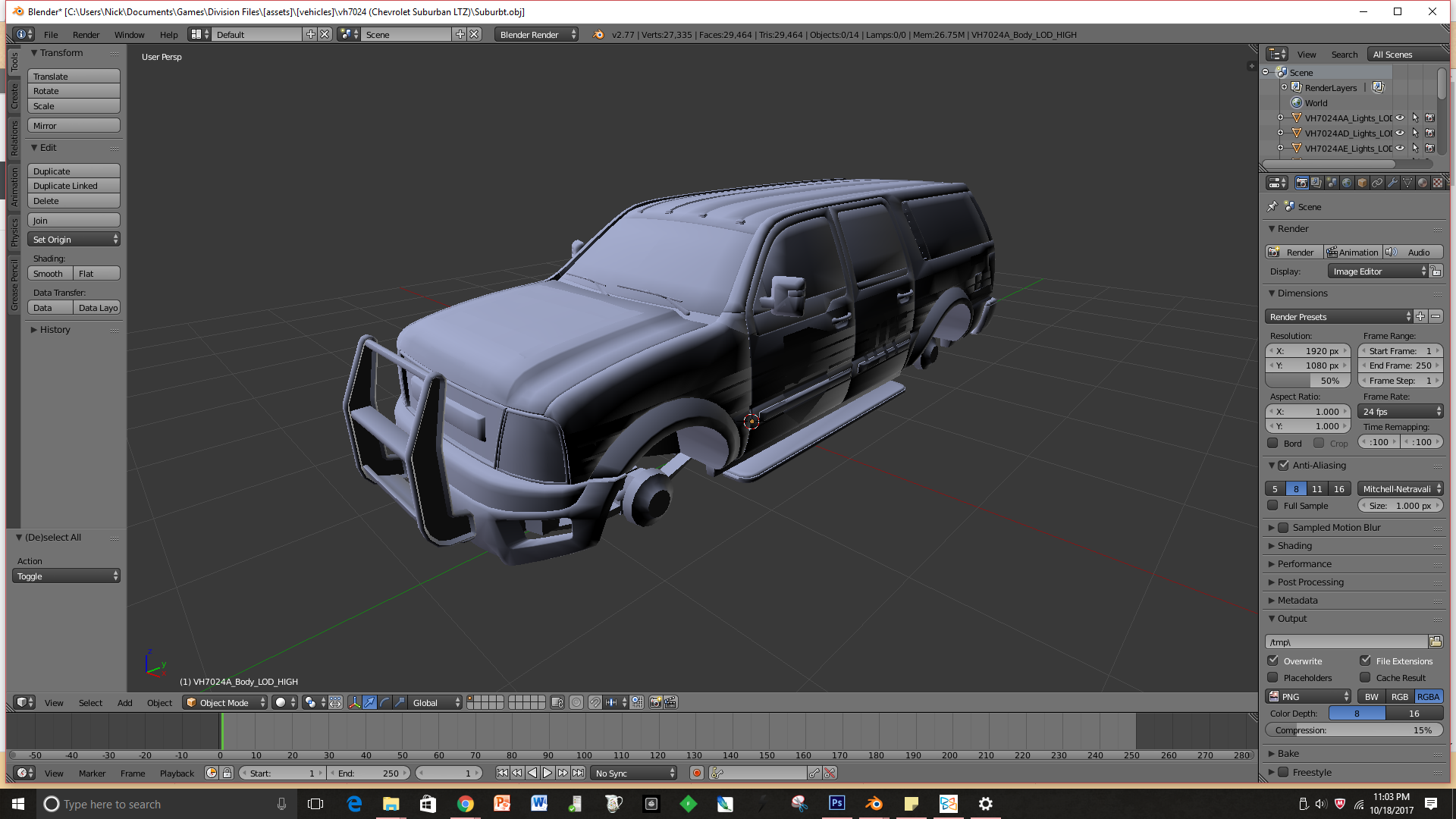Image resolution: width=1456 pixels, height=819 pixels.
Task: Open the No Sync playback dropdown
Action: pyautogui.click(x=634, y=773)
